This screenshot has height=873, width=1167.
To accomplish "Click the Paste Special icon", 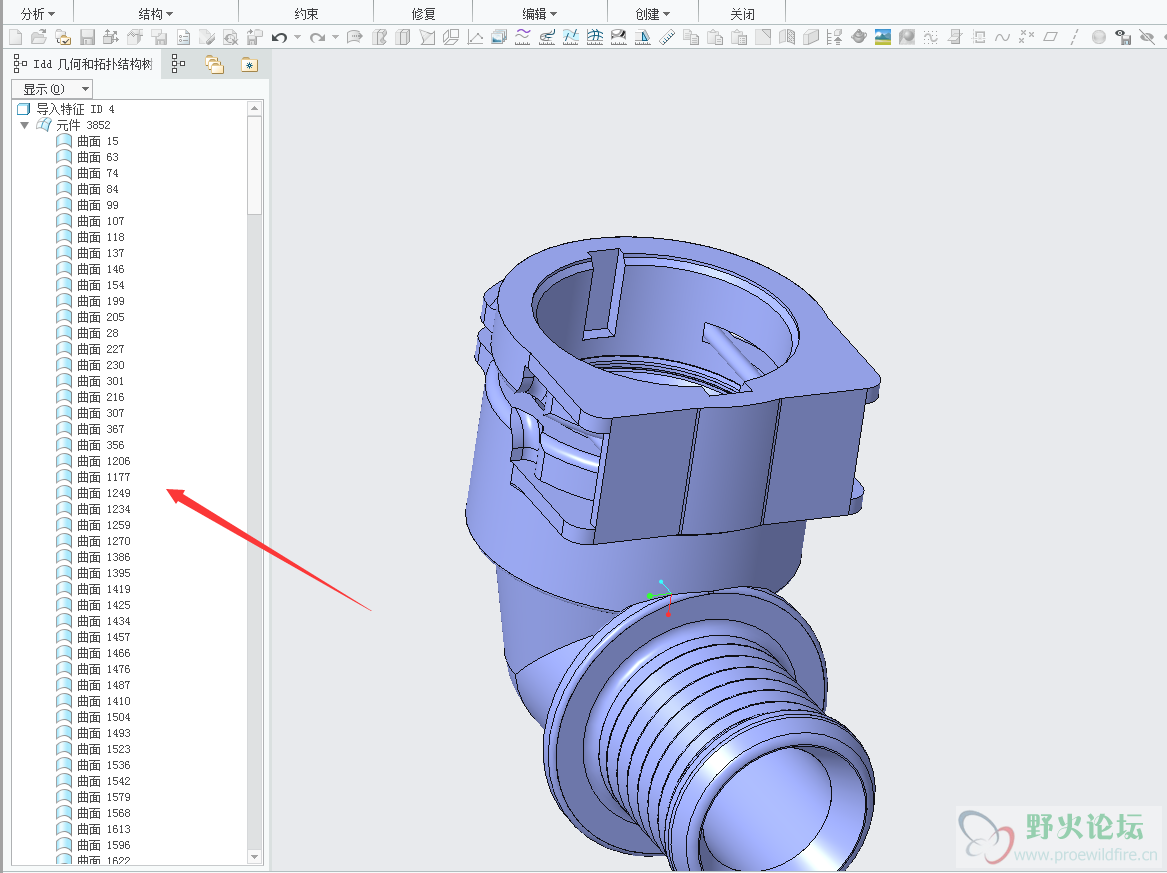I will point(739,36).
